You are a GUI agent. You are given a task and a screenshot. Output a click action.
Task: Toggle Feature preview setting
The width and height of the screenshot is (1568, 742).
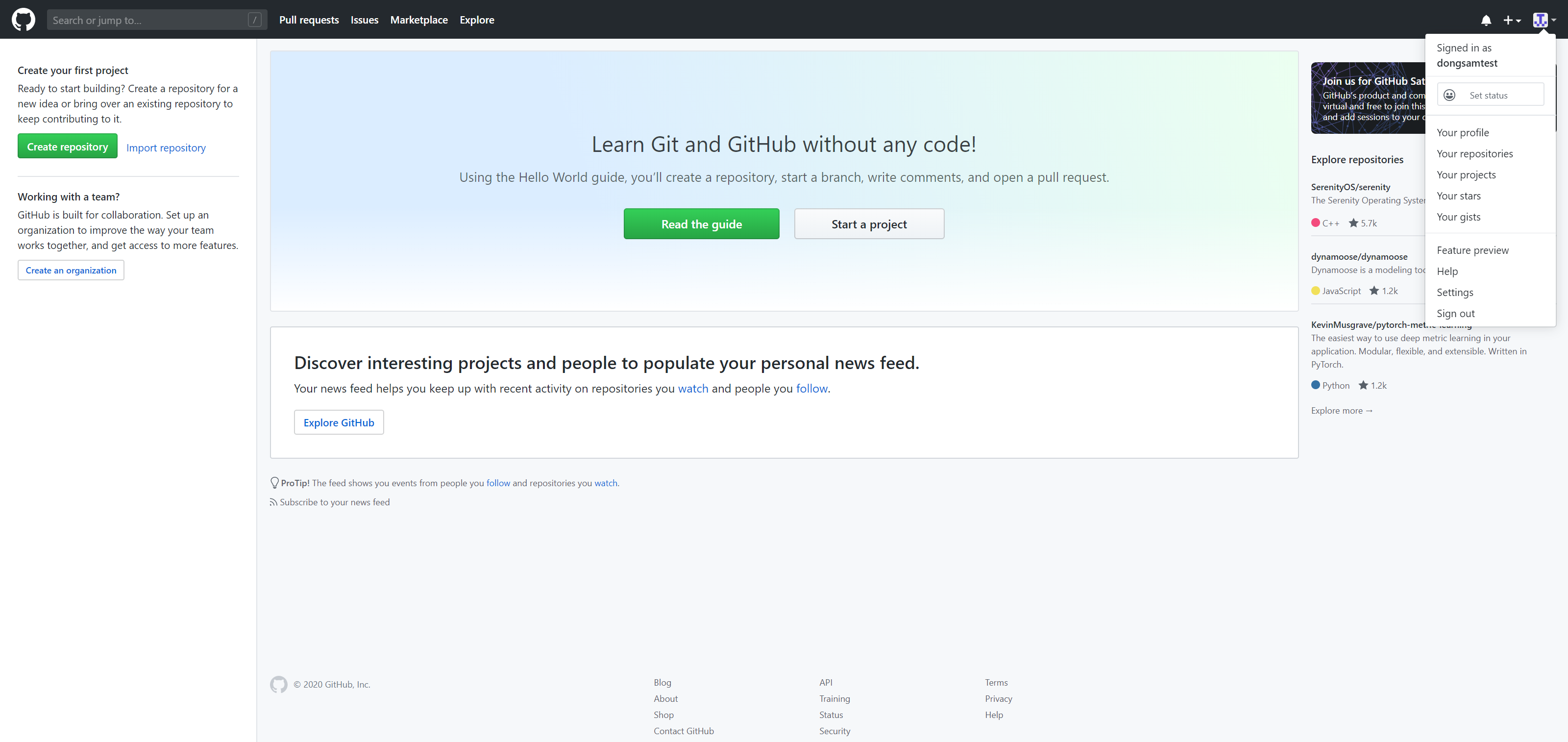[1472, 250]
